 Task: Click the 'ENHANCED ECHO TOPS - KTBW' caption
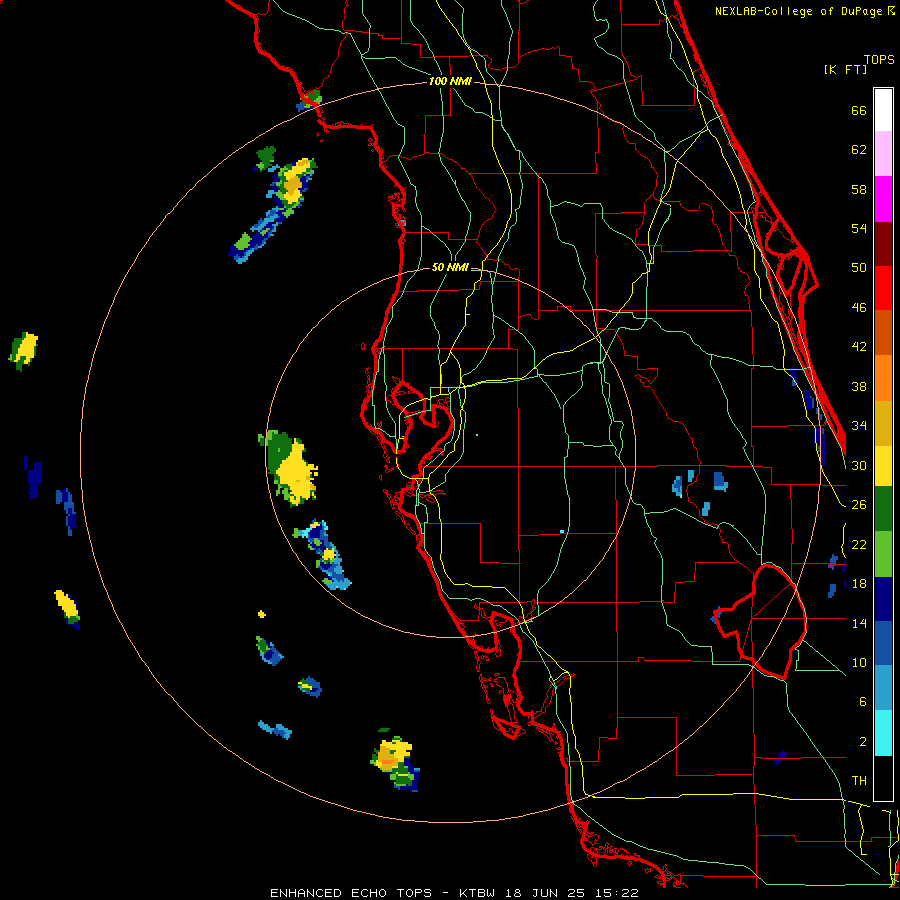(x=382, y=893)
